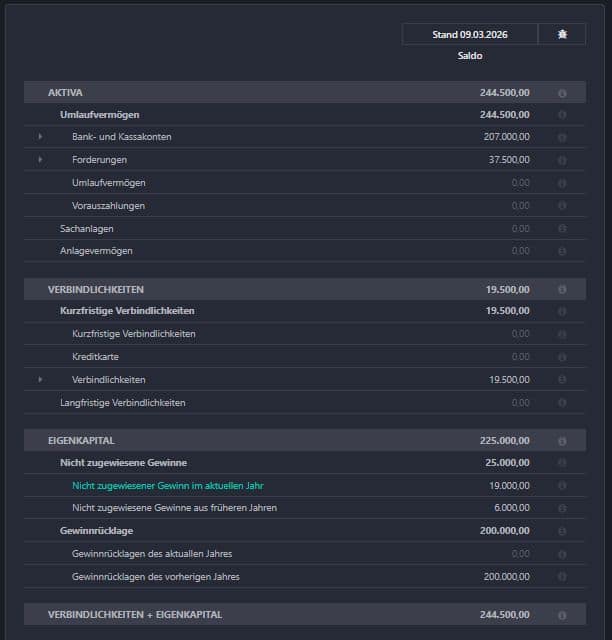This screenshot has height=640, width=612.
Task: Expand the Bank- und Kassakonten row arrow
Action: (40, 137)
